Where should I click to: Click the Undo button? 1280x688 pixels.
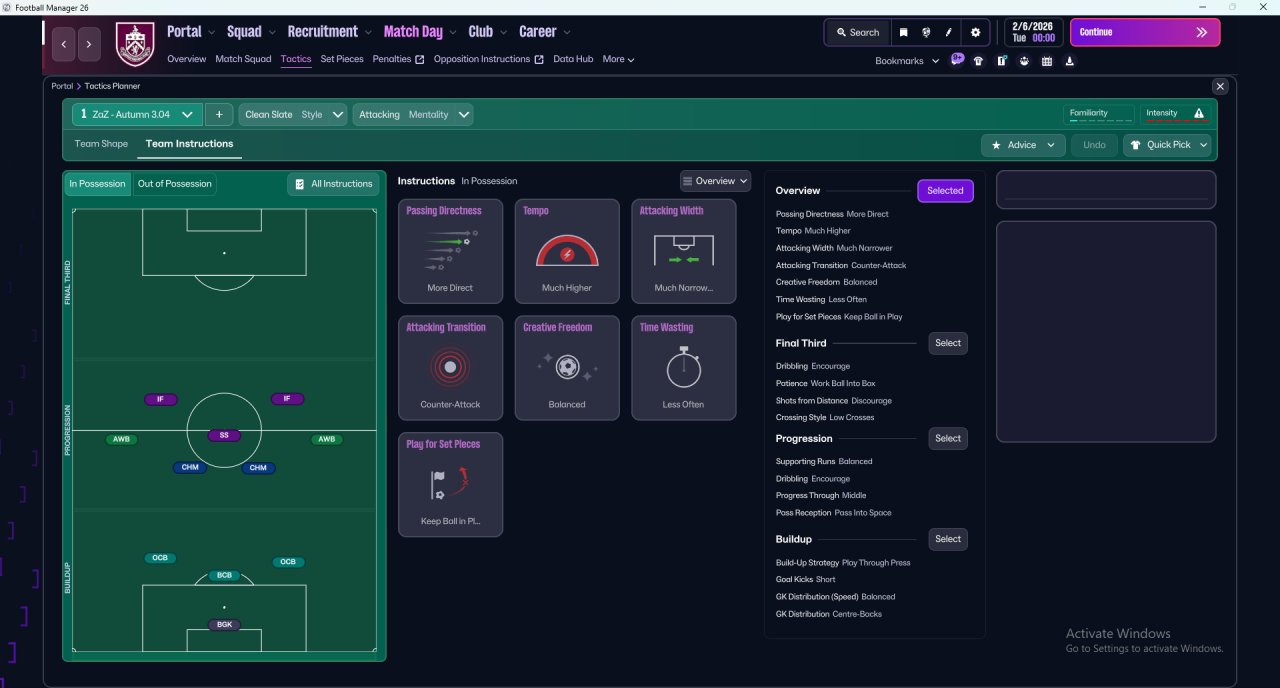point(1094,145)
